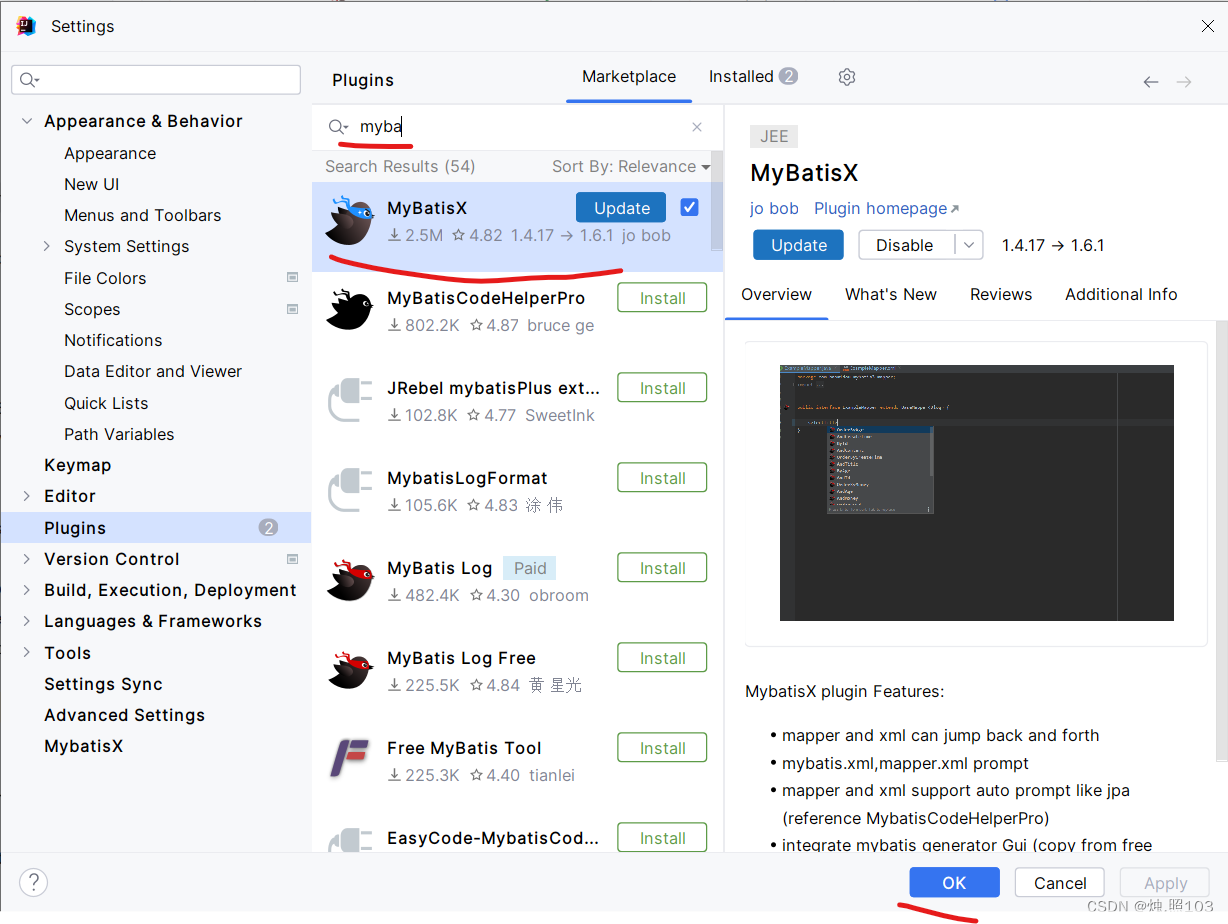Open the Sort By Relevance dropdown

631,166
